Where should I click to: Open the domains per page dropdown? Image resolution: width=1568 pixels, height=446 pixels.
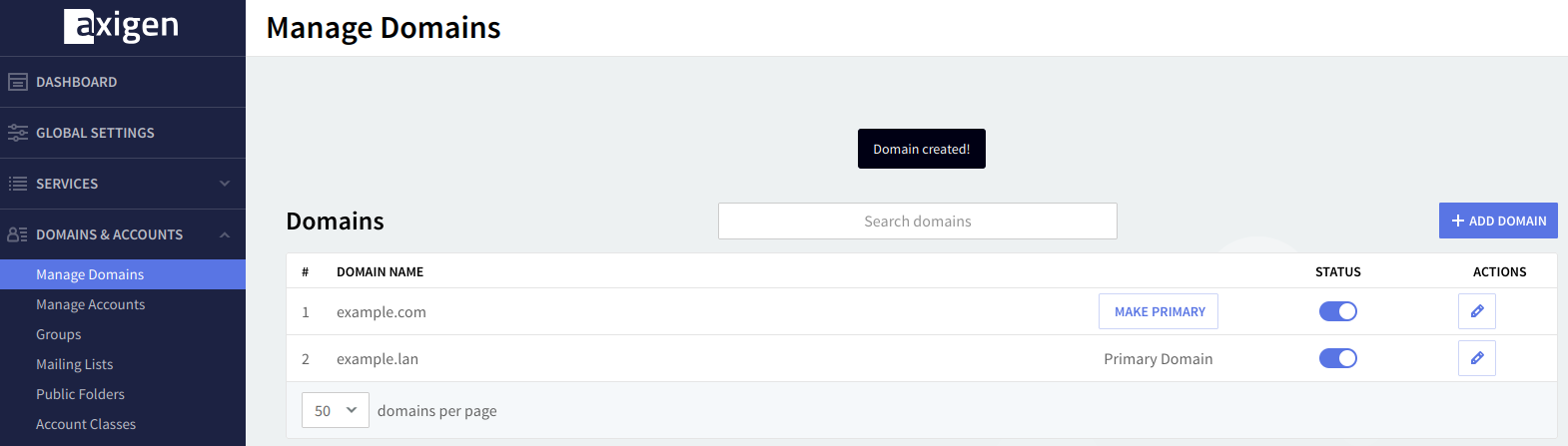(x=336, y=410)
